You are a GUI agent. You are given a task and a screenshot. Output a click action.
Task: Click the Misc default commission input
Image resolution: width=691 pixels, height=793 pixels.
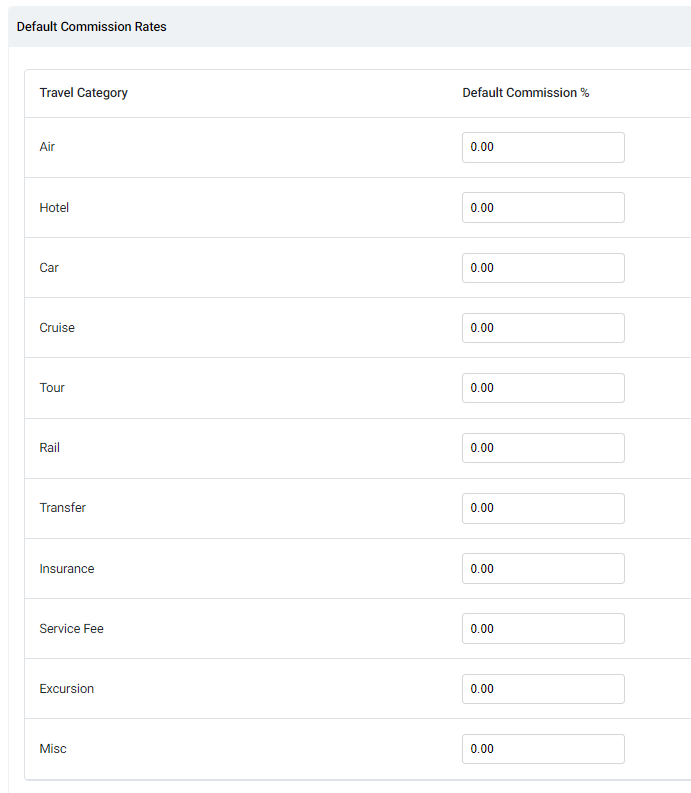click(x=543, y=748)
